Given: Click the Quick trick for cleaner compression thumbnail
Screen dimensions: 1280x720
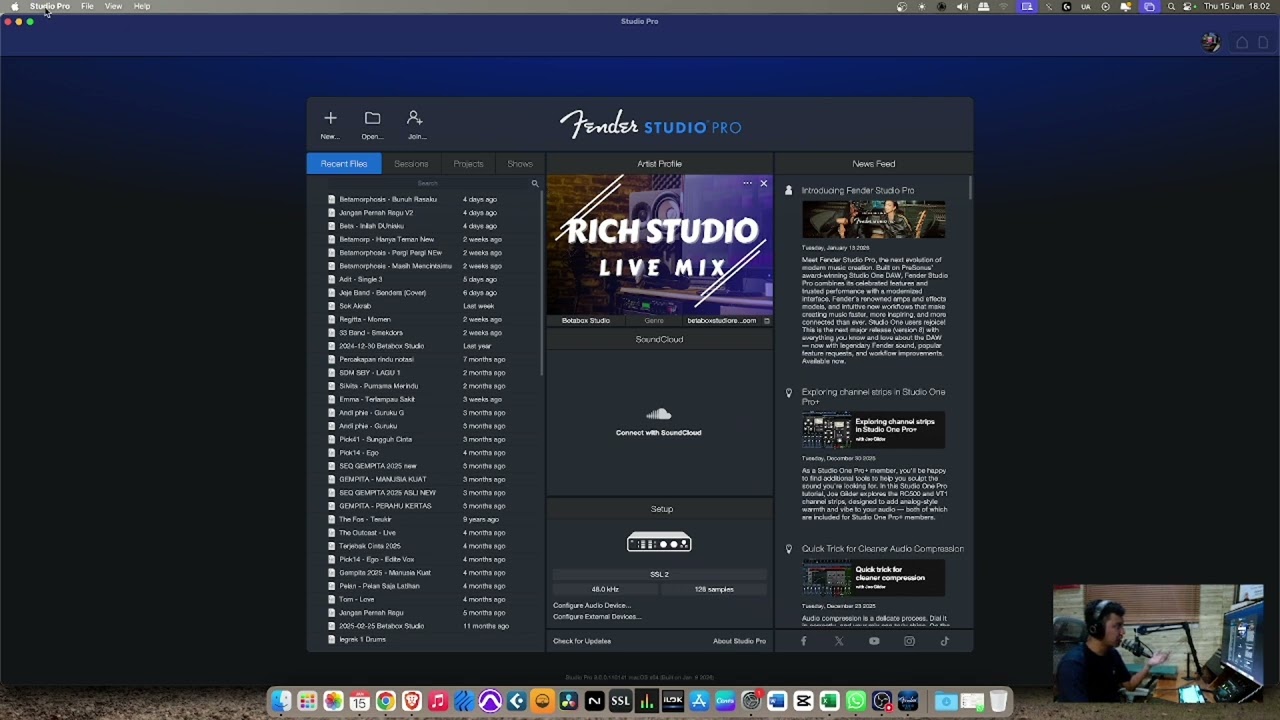Looking at the screenshot, I should (x=873, y=579).
